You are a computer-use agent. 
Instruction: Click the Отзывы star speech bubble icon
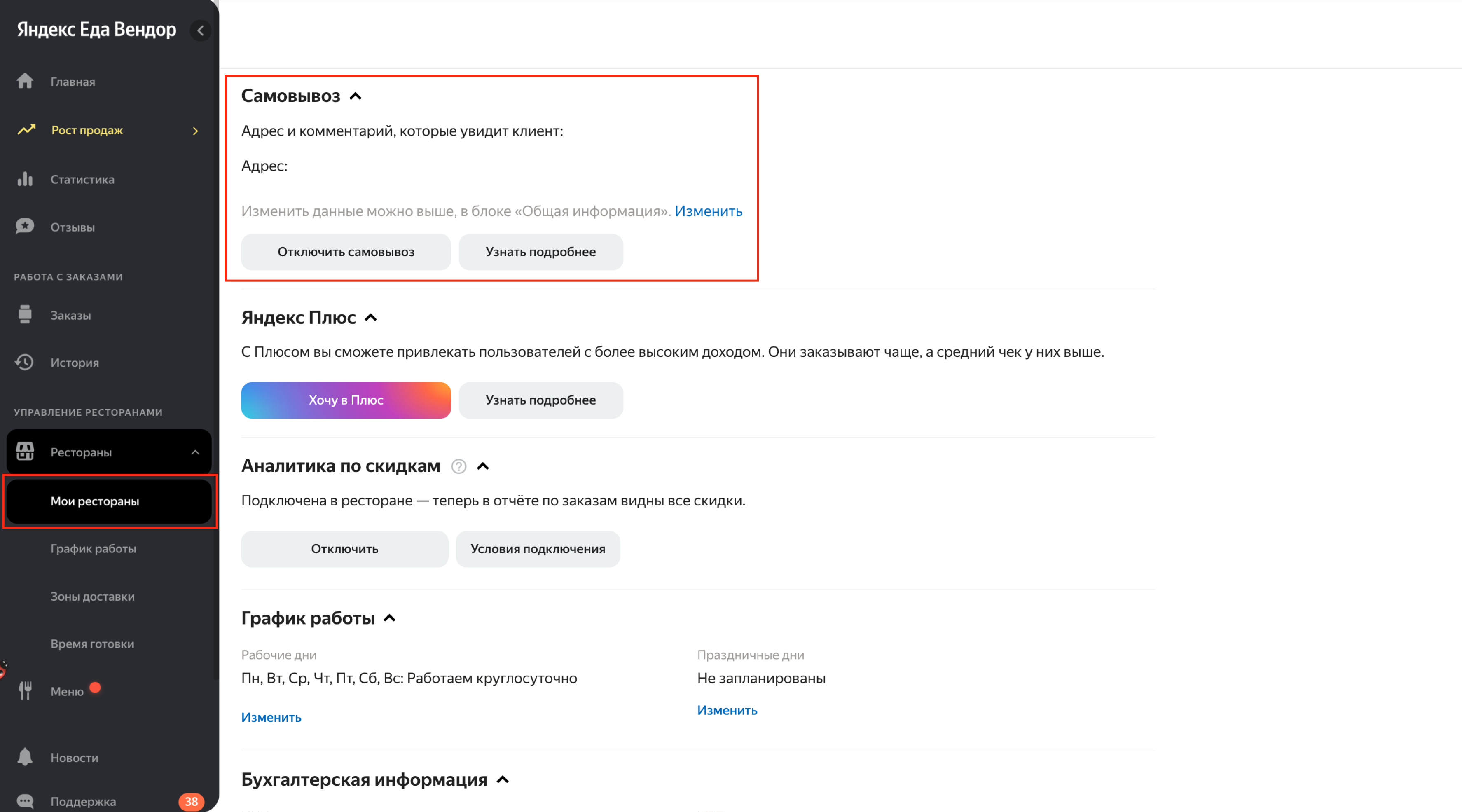click(25, 227)
